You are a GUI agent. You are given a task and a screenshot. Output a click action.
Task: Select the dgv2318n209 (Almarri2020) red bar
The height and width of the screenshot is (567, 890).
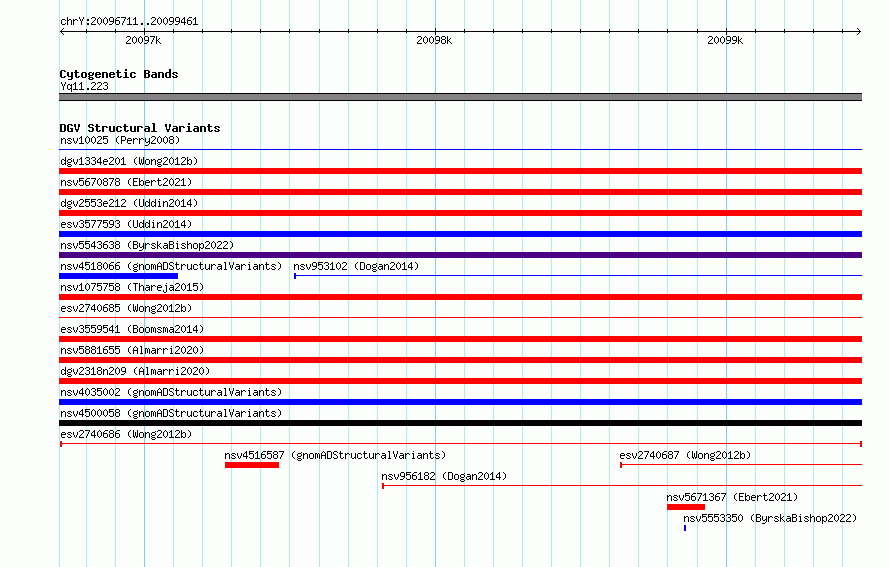[460, 381]
